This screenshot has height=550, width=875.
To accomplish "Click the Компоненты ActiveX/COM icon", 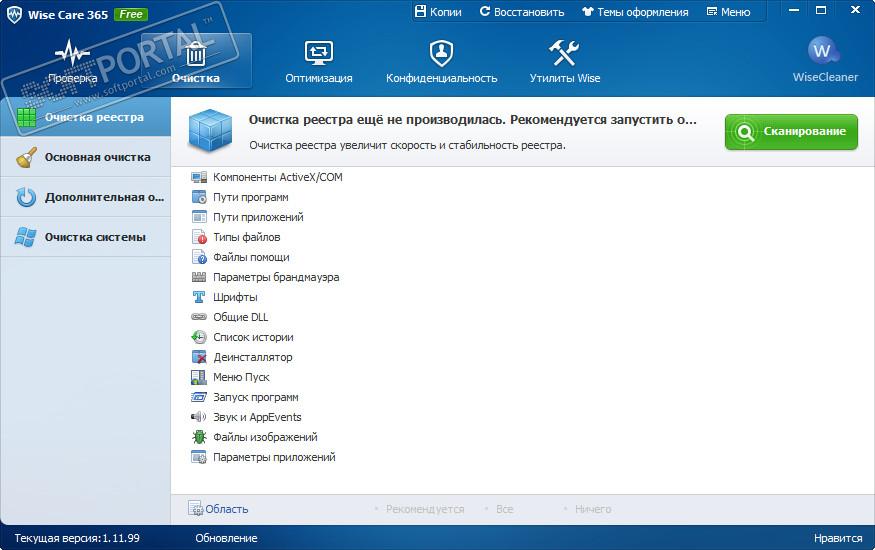I will coord(199,177).
